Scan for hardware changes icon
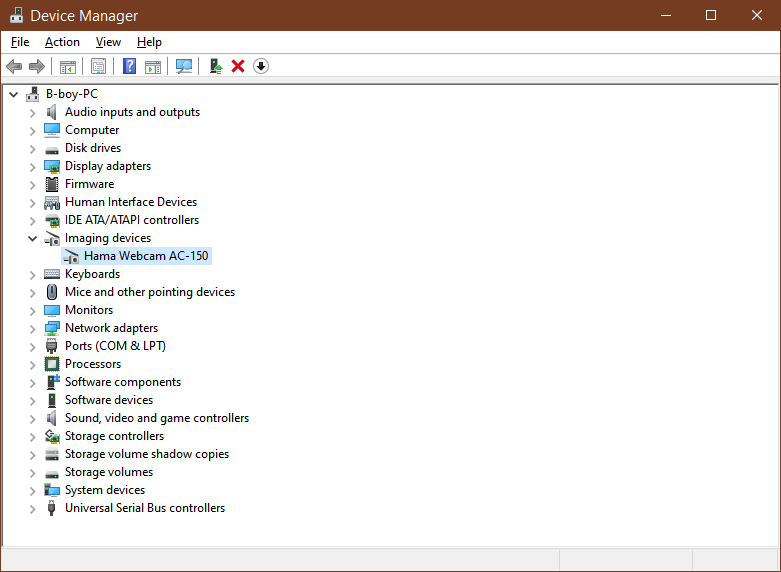Viewport: 781px width, 572px height. 184,66
